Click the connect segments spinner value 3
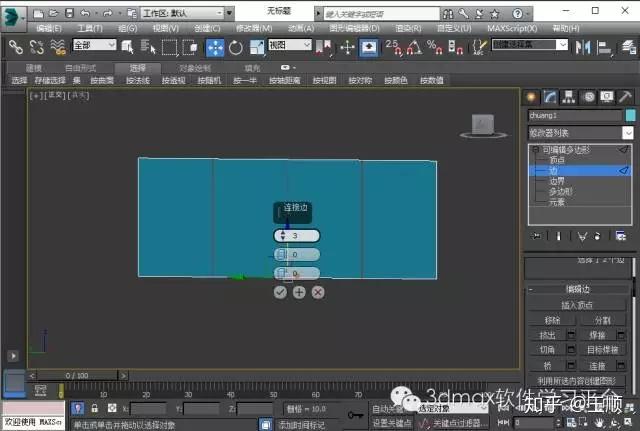 (x=297, y=235)
